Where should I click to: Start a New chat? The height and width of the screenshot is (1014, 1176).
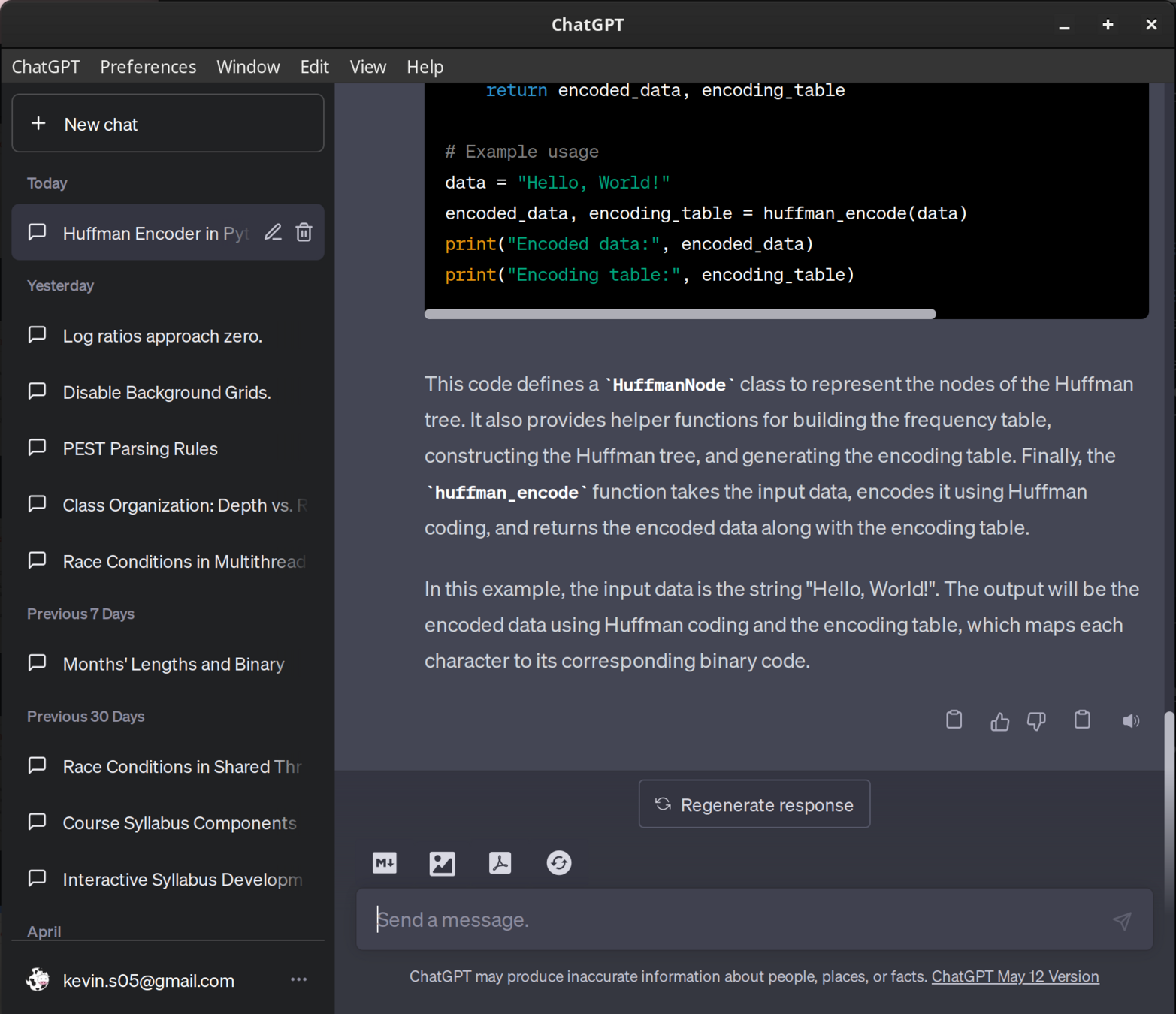tap(168, 123)
